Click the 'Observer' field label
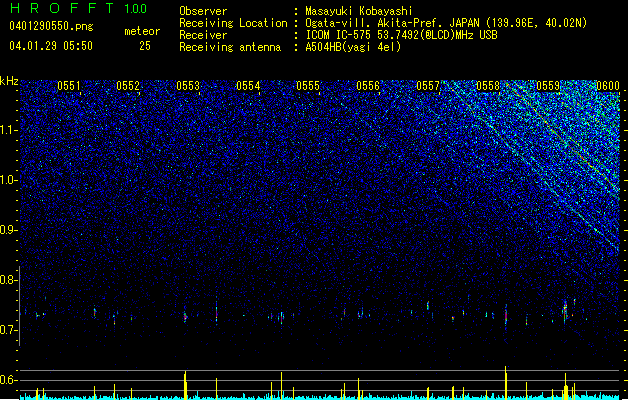629x400 pixels. (x=203, y=11)
